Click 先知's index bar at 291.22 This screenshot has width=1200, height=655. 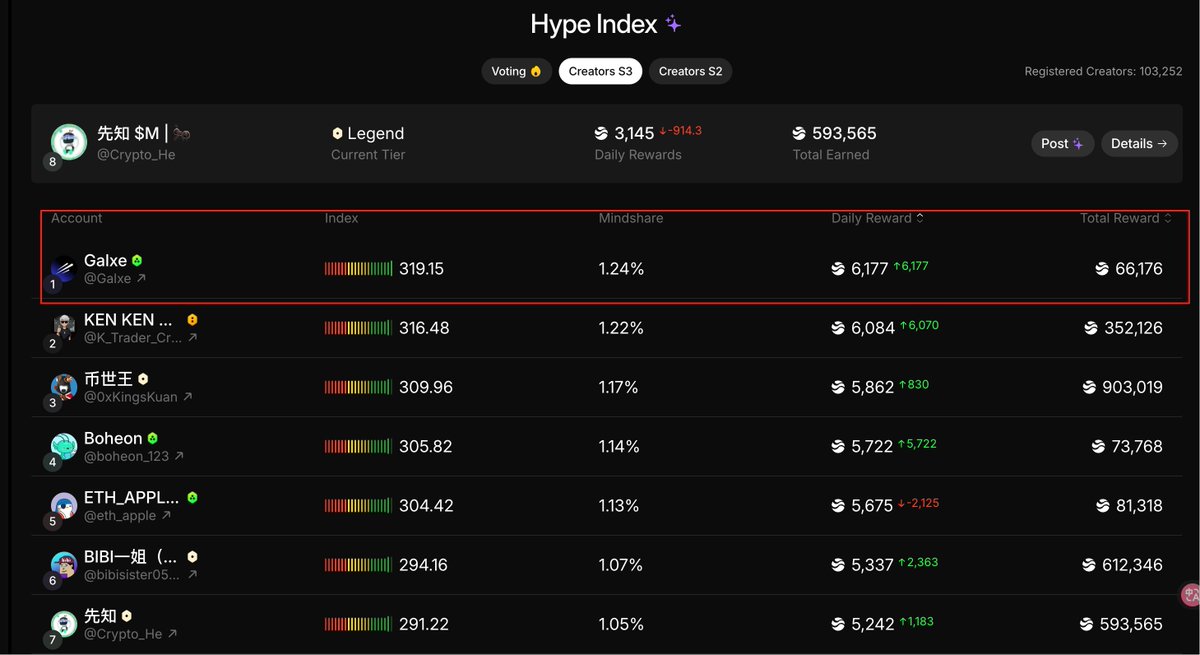(x=359, y=624)
